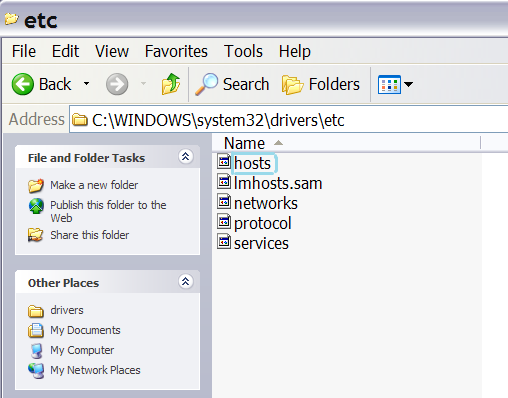Open the drivers folder link
Screen dimensions: 508x398
[67, 310]
